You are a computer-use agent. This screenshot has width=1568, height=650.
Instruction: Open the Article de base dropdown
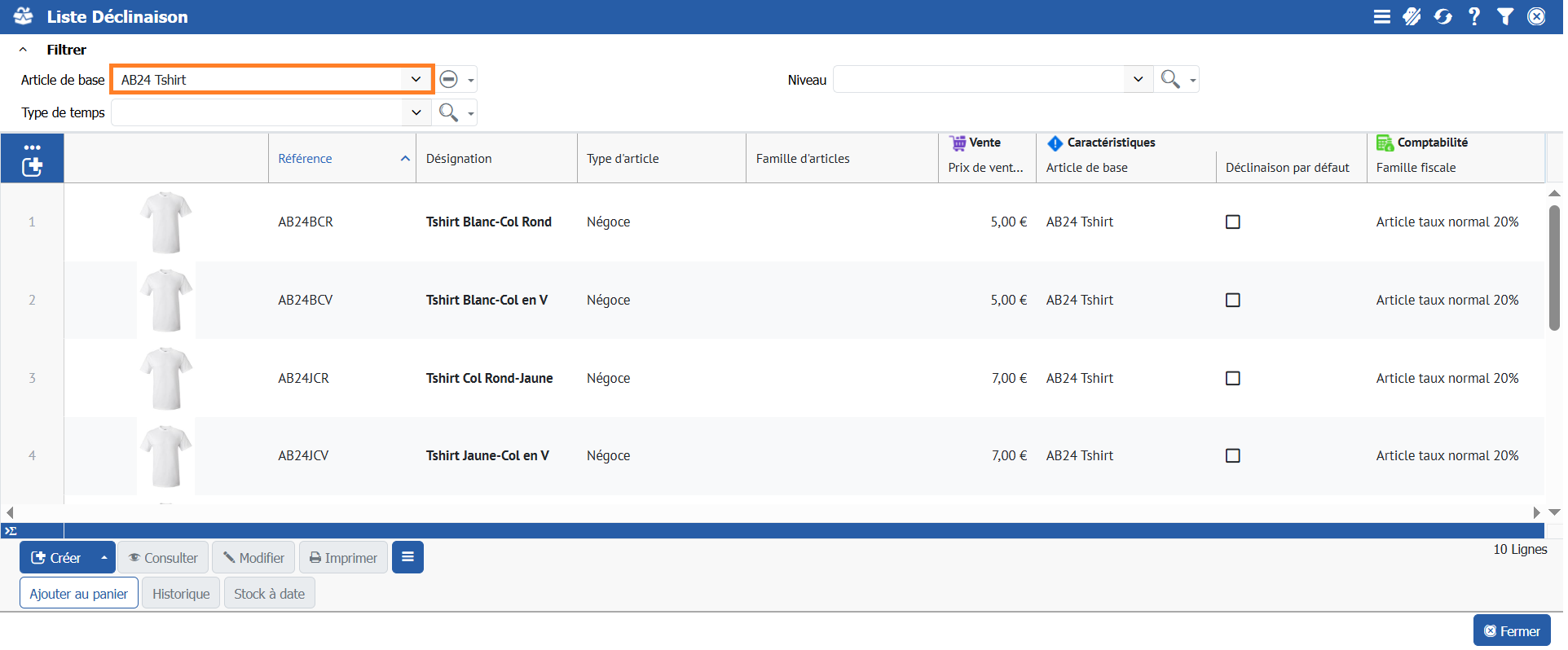tap(416, 79)
